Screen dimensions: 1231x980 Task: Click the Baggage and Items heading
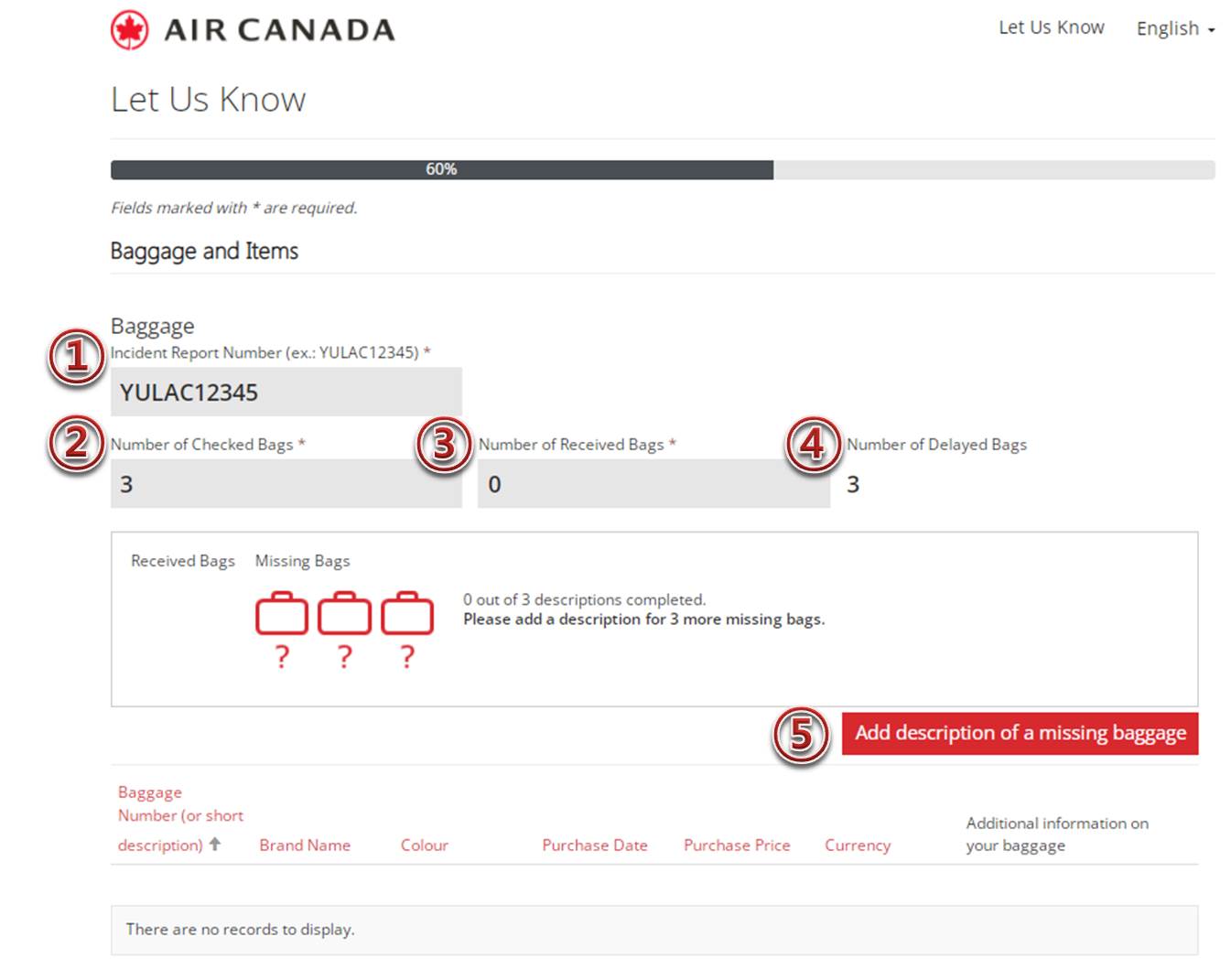pyautogui.click(x=204, y=251)
